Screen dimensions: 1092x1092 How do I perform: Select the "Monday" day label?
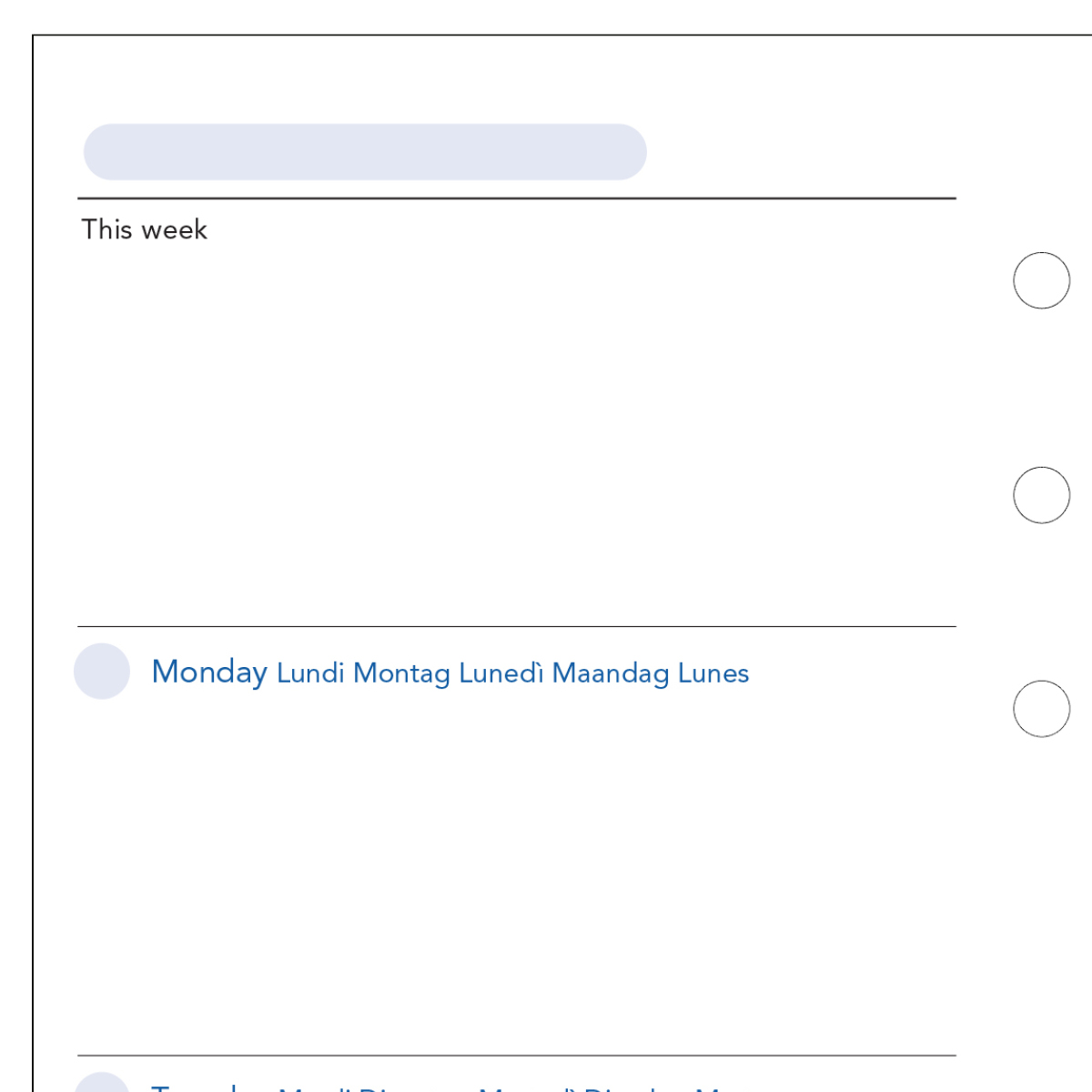point(209,672)
